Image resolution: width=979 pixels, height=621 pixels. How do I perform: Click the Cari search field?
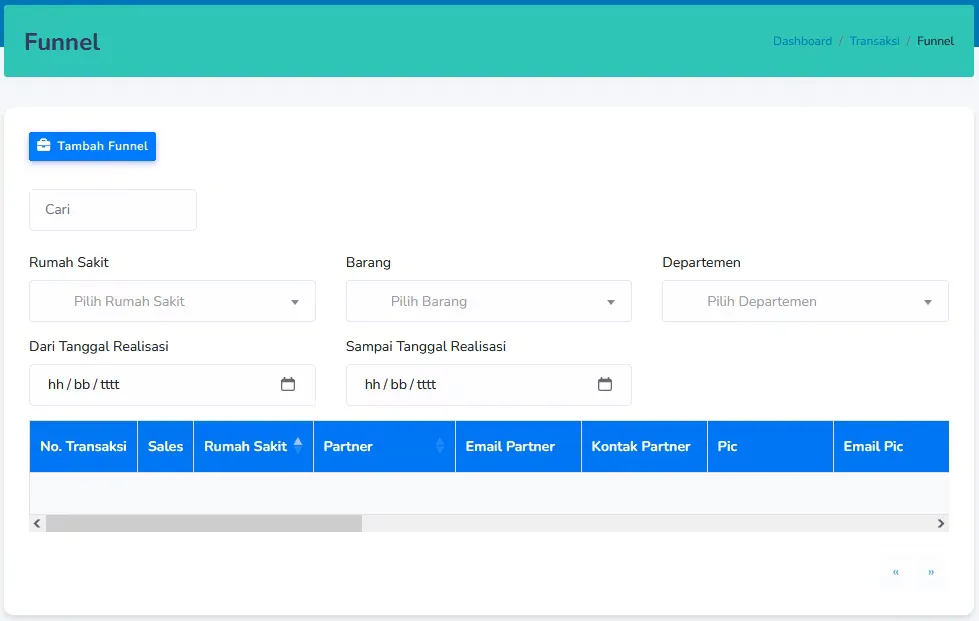pos(113,210)
